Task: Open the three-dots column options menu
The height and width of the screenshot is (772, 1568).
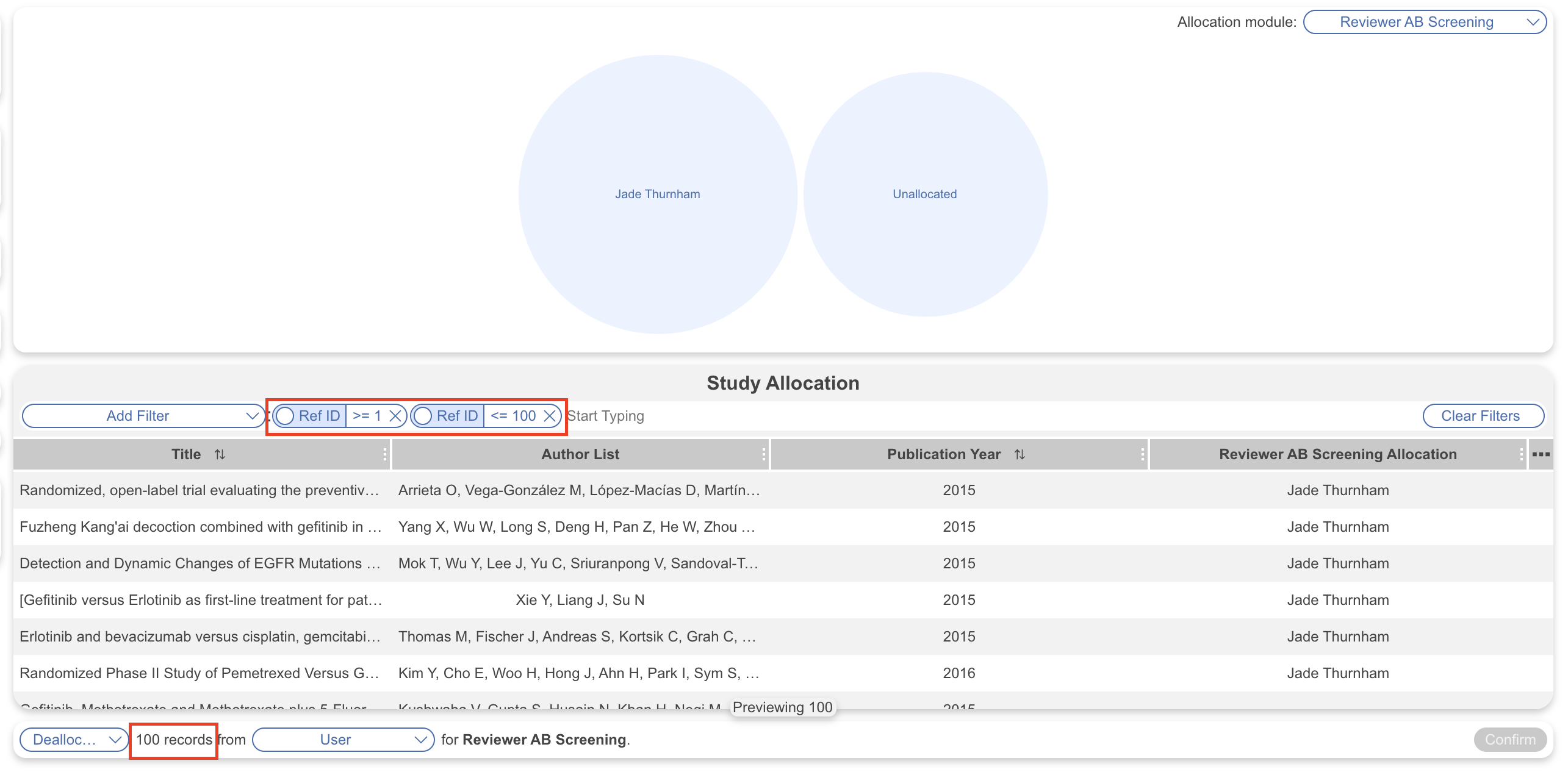Action: [x=1541, y=454]
